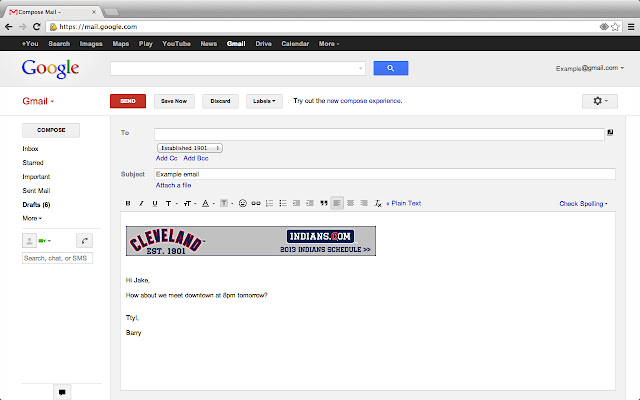Apply block quote formatting

[324, 203]
